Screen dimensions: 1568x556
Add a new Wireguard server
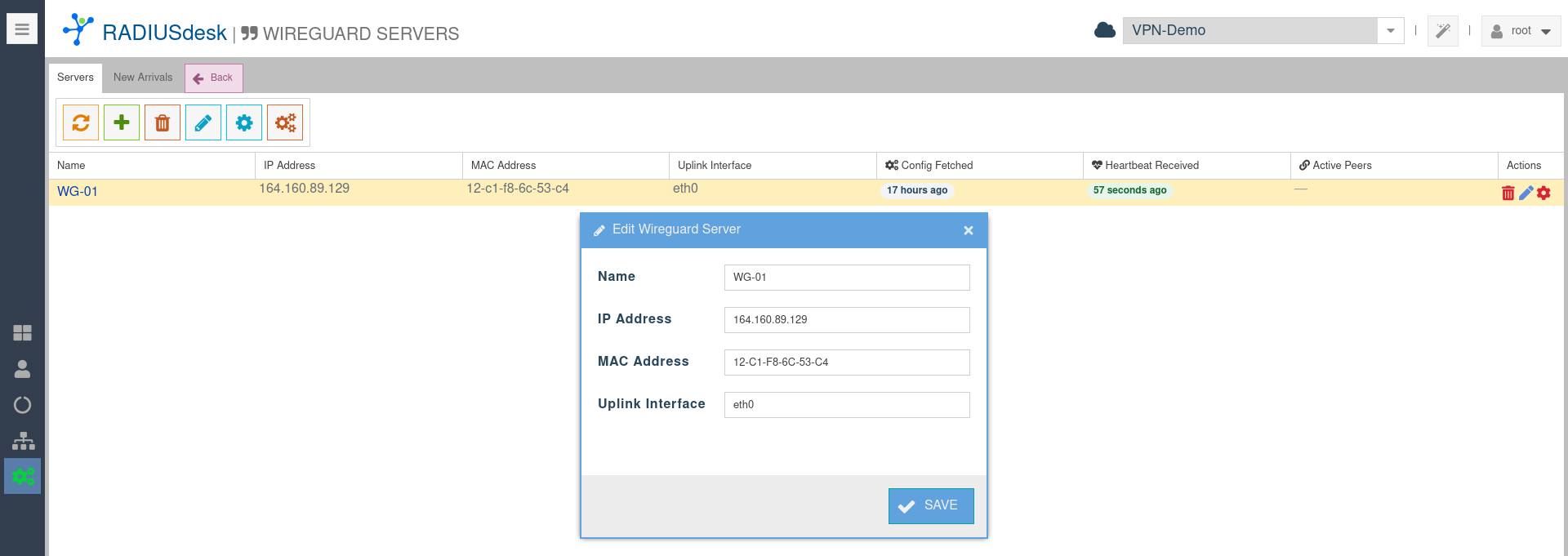[122, 122]
